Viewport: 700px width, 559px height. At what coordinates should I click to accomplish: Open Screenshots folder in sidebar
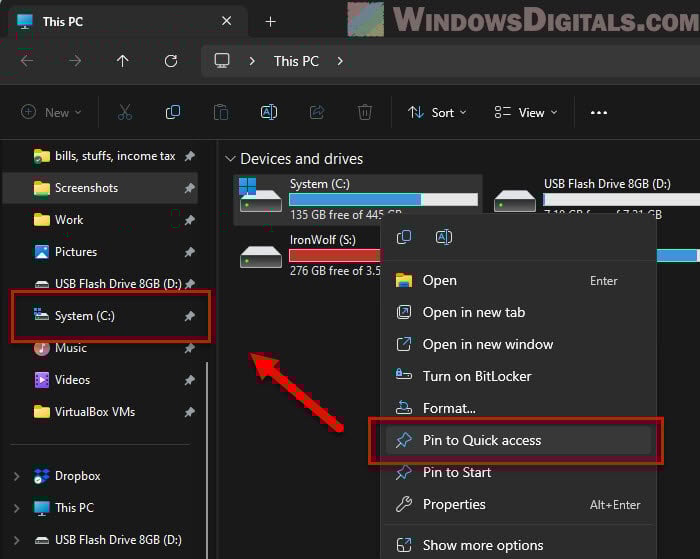tap(100, 188)
